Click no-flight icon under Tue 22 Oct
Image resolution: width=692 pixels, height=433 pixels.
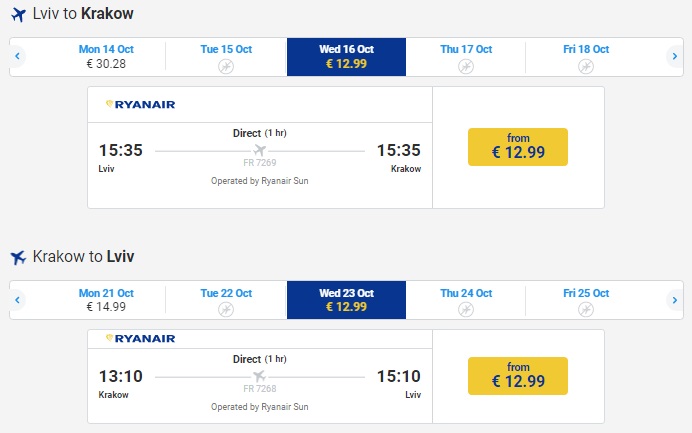pyautogui.click(x=226, y=309)
